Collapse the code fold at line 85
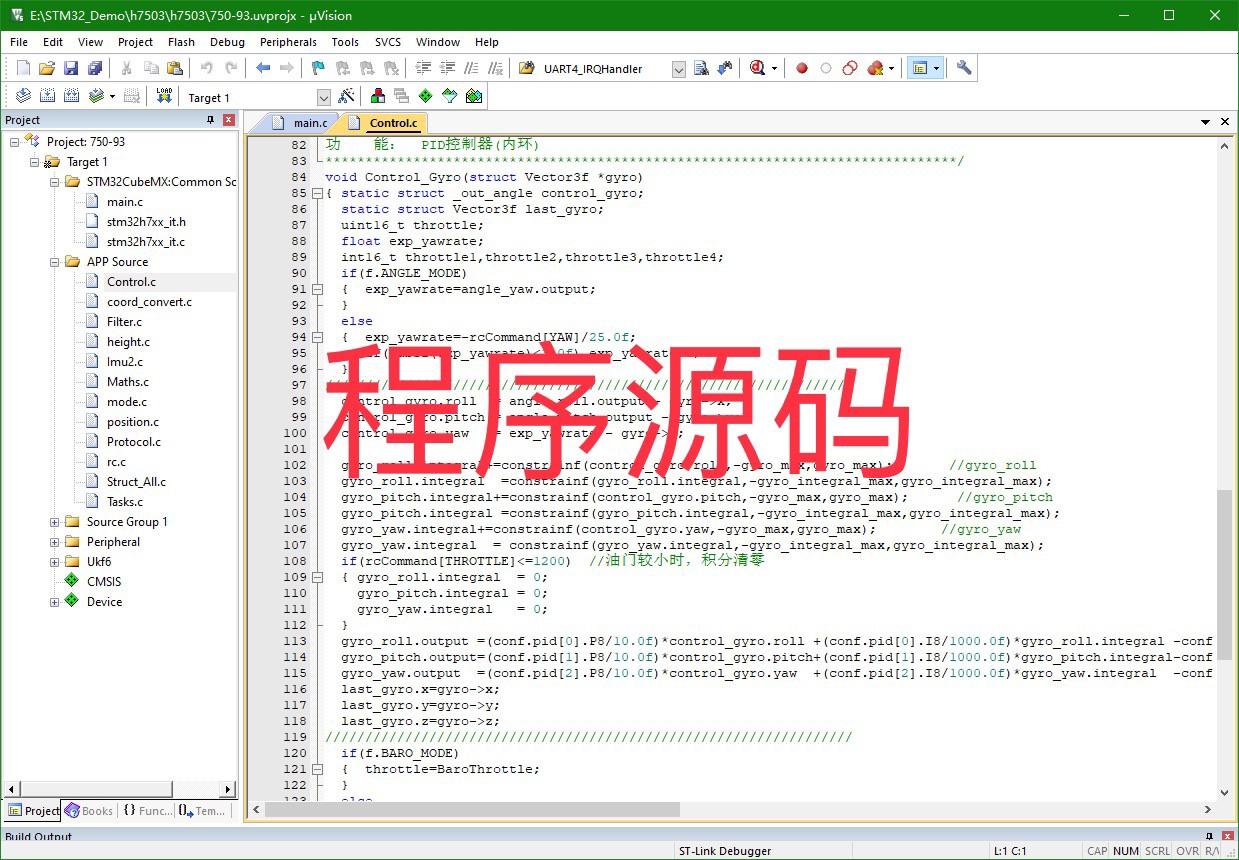 [x=319, y=193]
